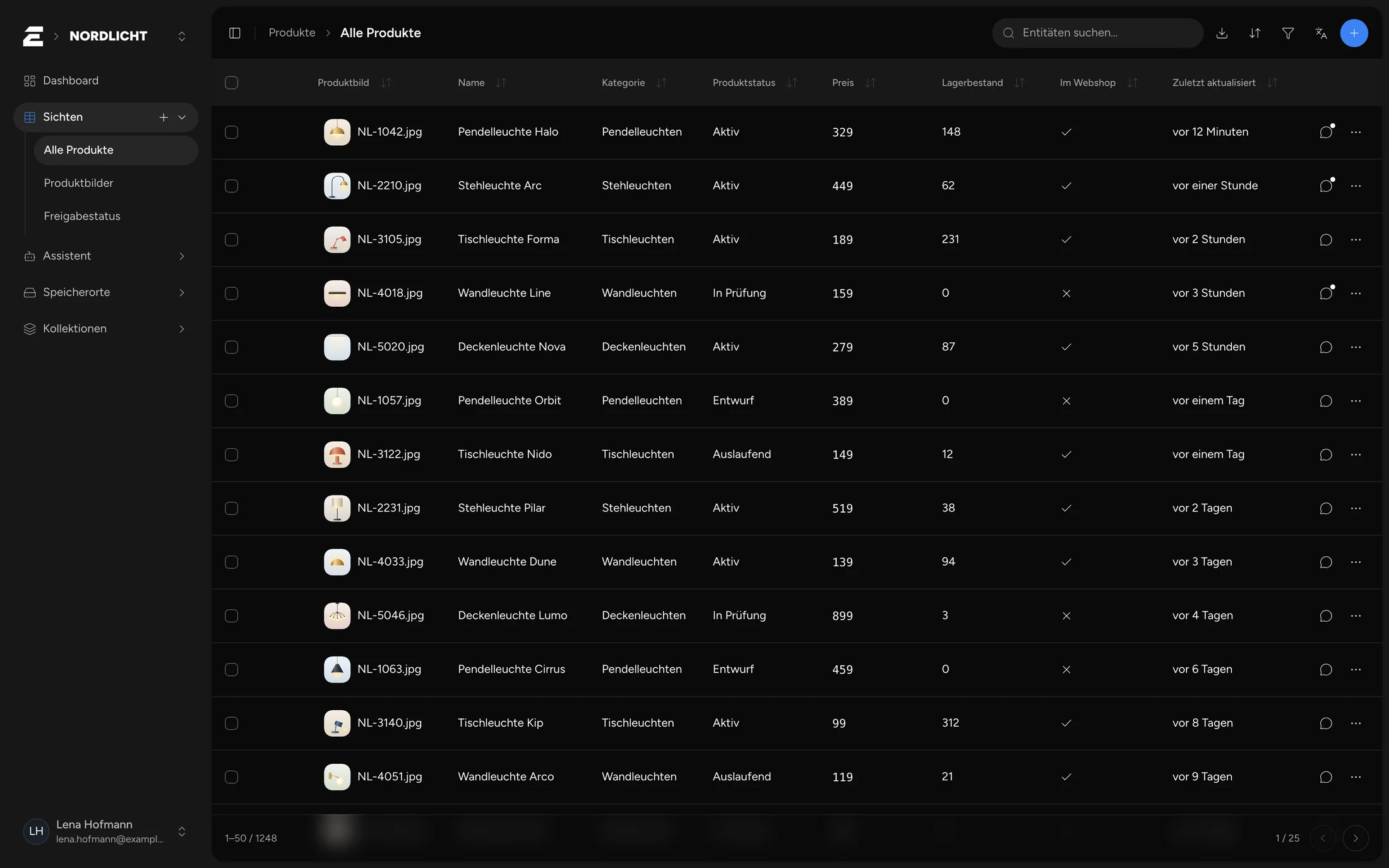Screen dimensions: 1389x868
Task: Select all rows header checkbox
Action: point(232,83)
